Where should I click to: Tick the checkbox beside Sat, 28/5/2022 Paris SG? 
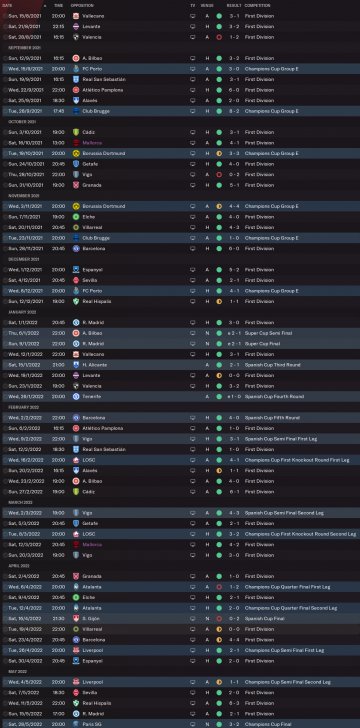(5, 724)
